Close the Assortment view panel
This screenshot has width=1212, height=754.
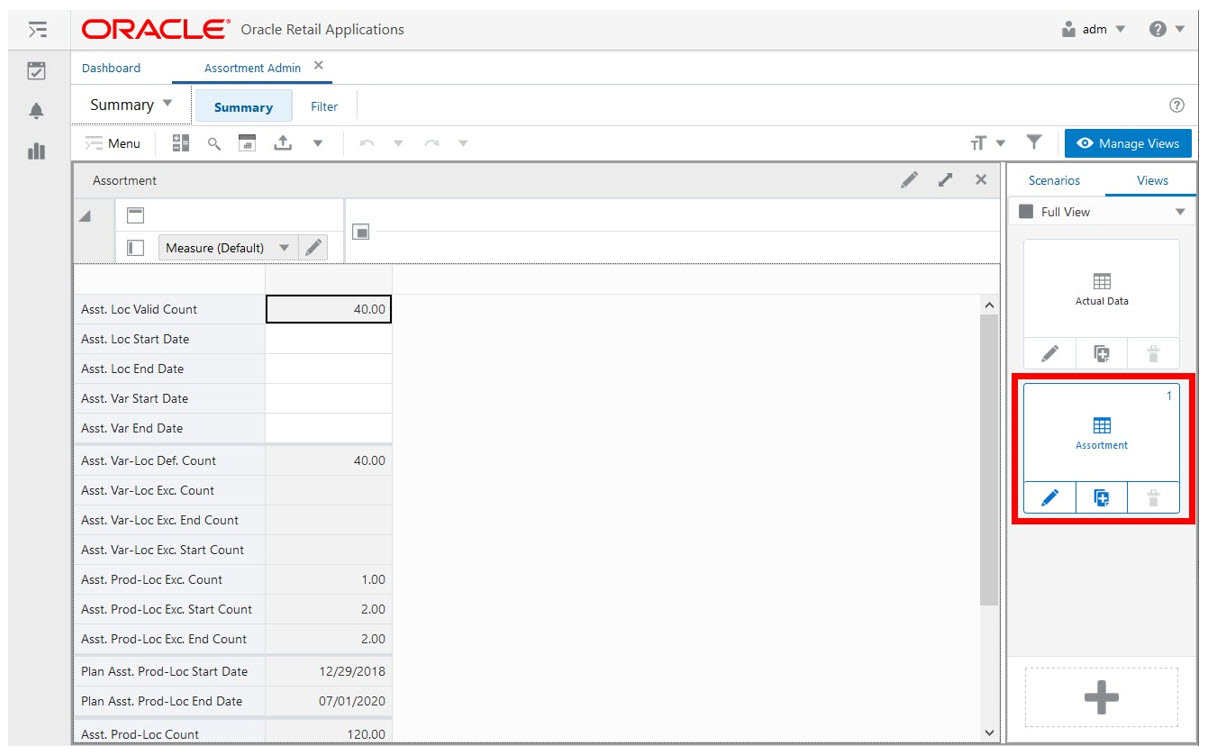click(x=981, y=180)
